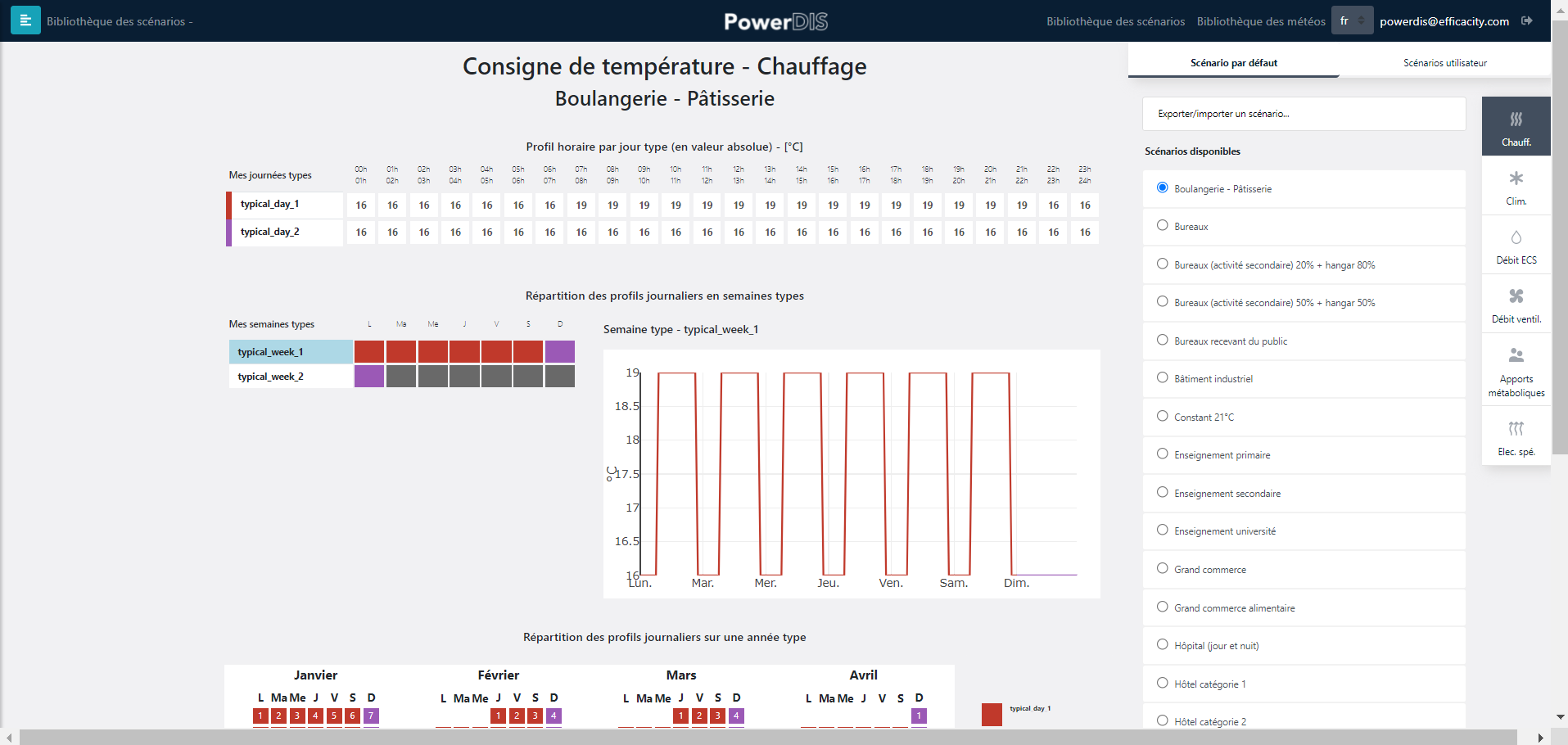Click the powerdis@efficacity.com account

[1444, 21]
